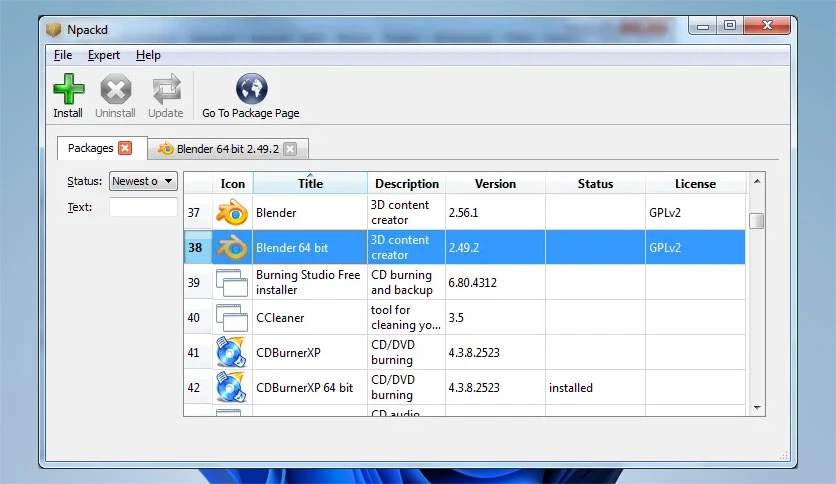Screen dimensions: 836x484
Task: Select the CDBurnerXP title cell in row 41
Action: pos(310,352)
